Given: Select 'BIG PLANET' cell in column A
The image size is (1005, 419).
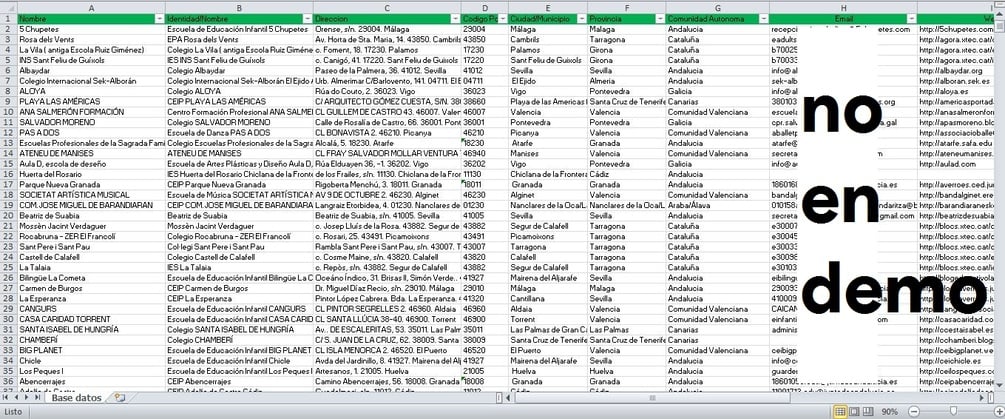Looking at the screenshot, I should point(91,350).
